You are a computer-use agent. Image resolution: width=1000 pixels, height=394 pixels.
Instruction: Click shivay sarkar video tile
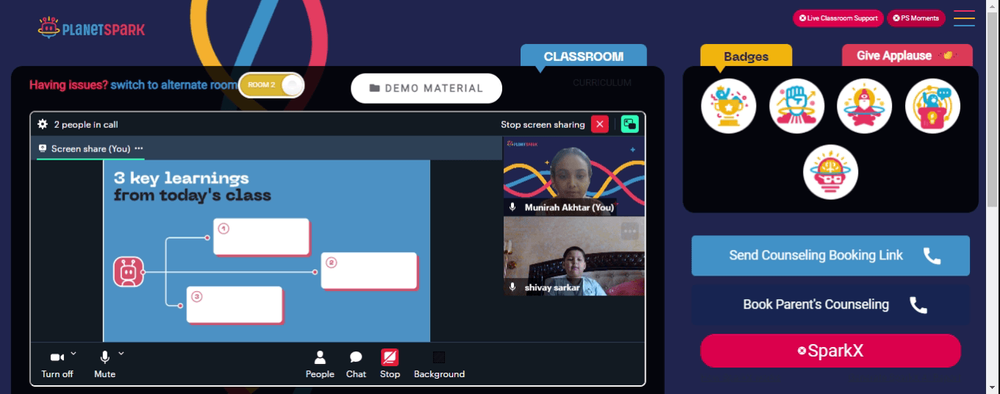pos(574,257)
